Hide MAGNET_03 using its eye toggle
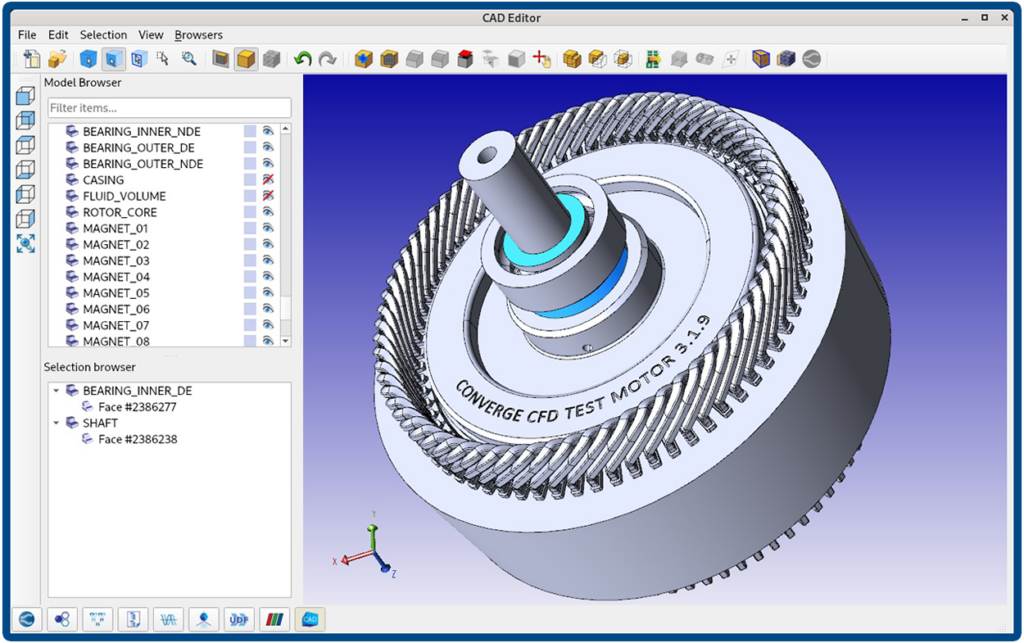This screenshot has height=643, width=1024. click(266, 260)
